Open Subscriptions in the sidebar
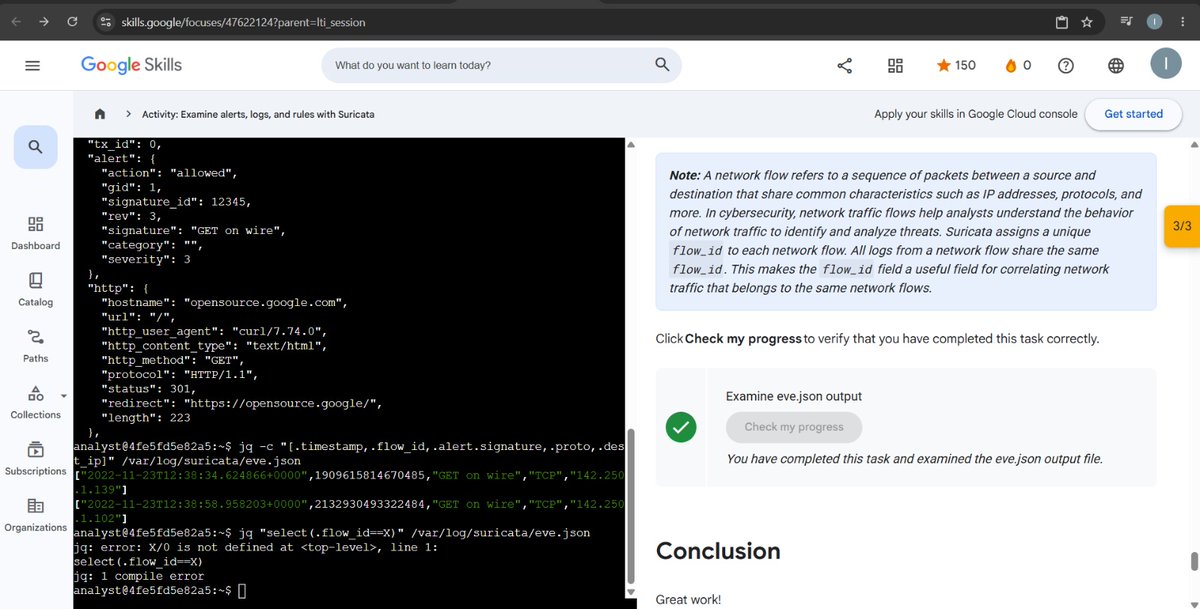Screen dimensions: 1200x609 [x=35, y=458]
